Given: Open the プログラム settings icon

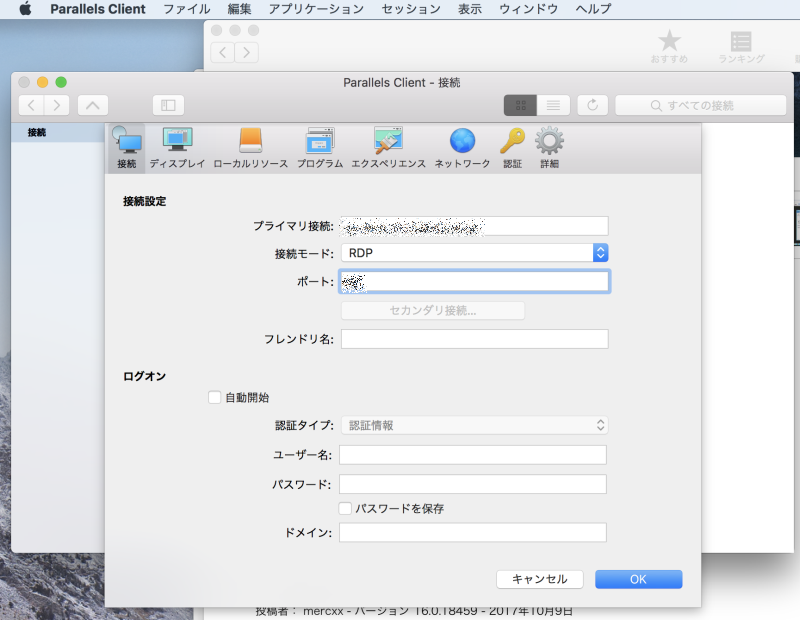Looking at the screenshot, I should coord(320,142).
